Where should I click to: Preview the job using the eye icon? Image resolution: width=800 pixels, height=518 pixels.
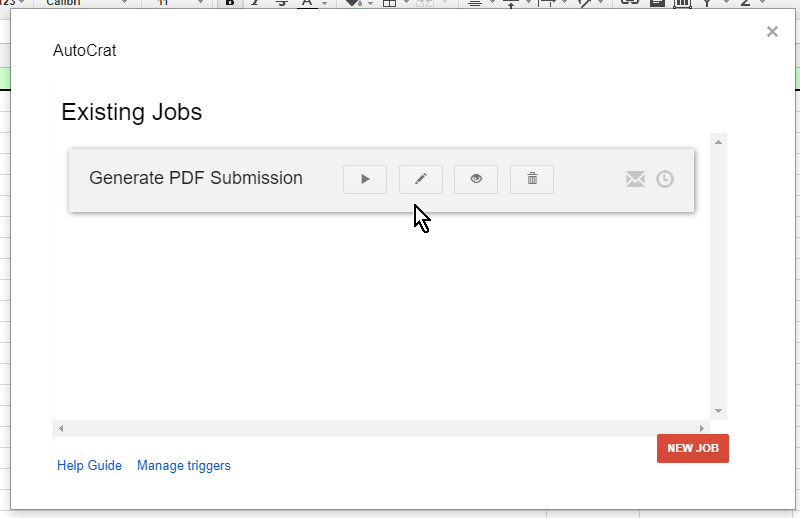tap(476, 179)
